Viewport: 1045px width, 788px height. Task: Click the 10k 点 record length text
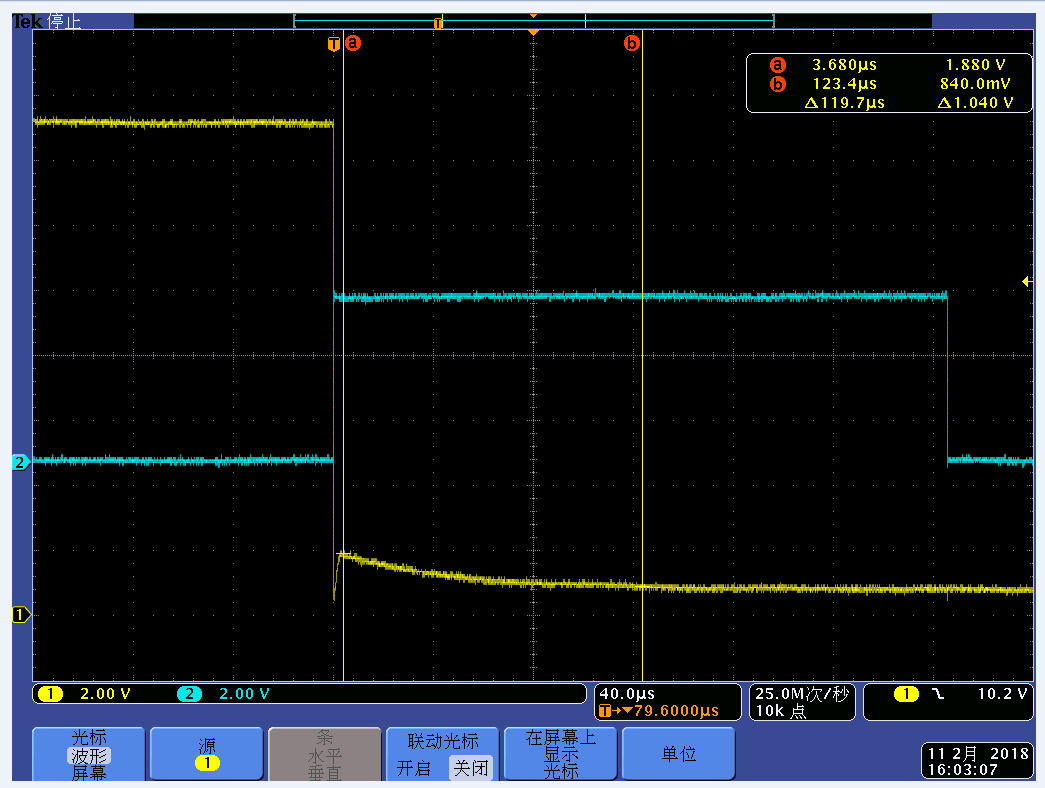[780, 711]
